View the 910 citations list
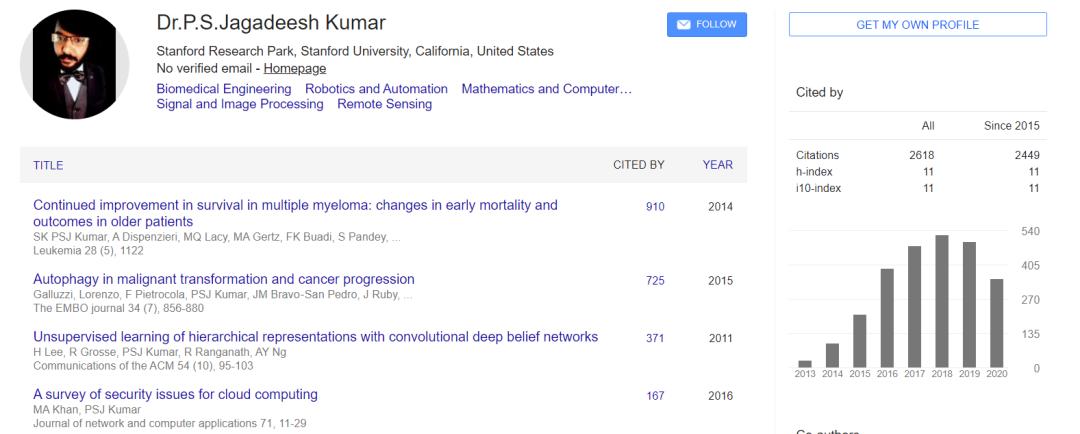 [655, 207]
